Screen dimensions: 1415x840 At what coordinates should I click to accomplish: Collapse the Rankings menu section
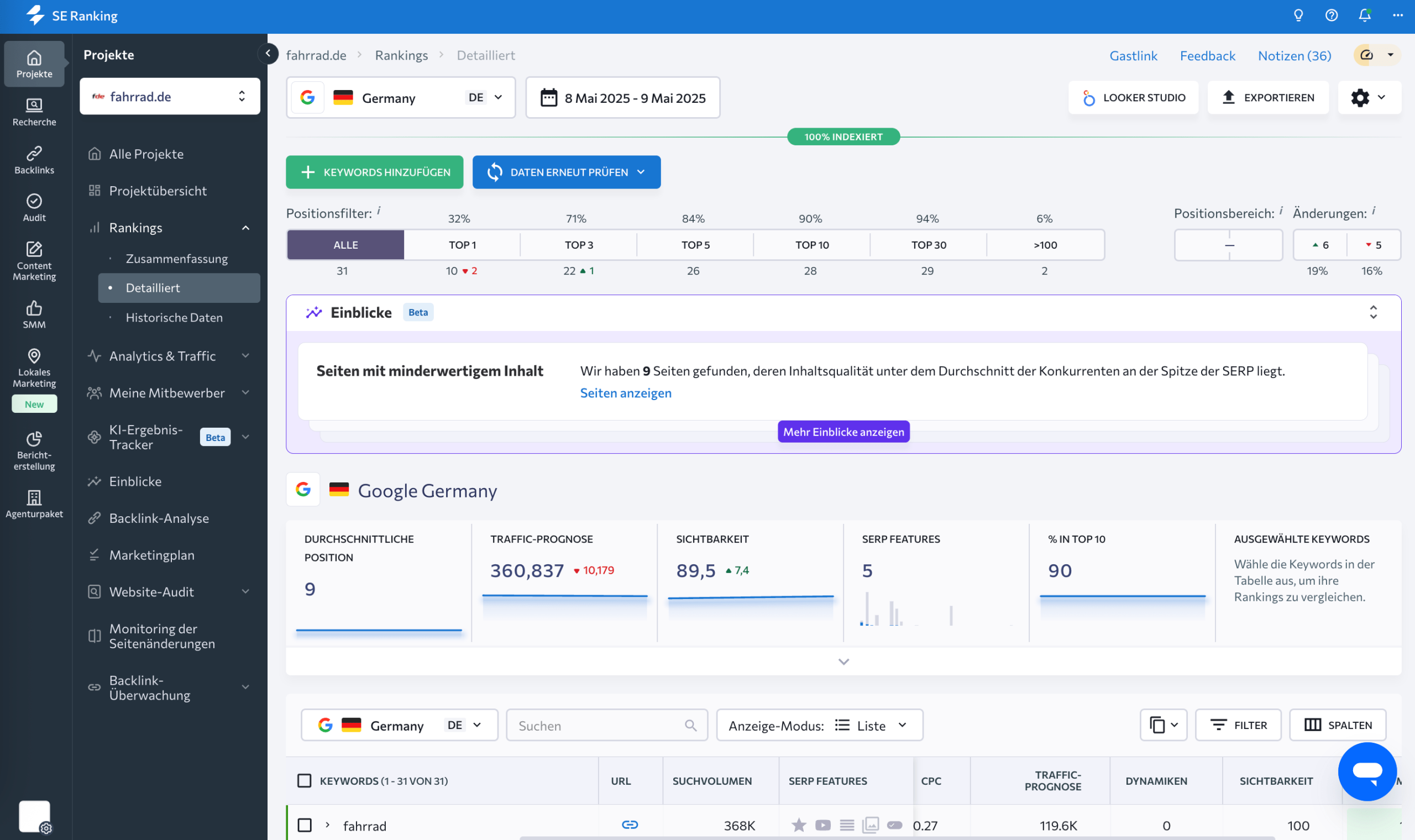(x=245, y=228)
